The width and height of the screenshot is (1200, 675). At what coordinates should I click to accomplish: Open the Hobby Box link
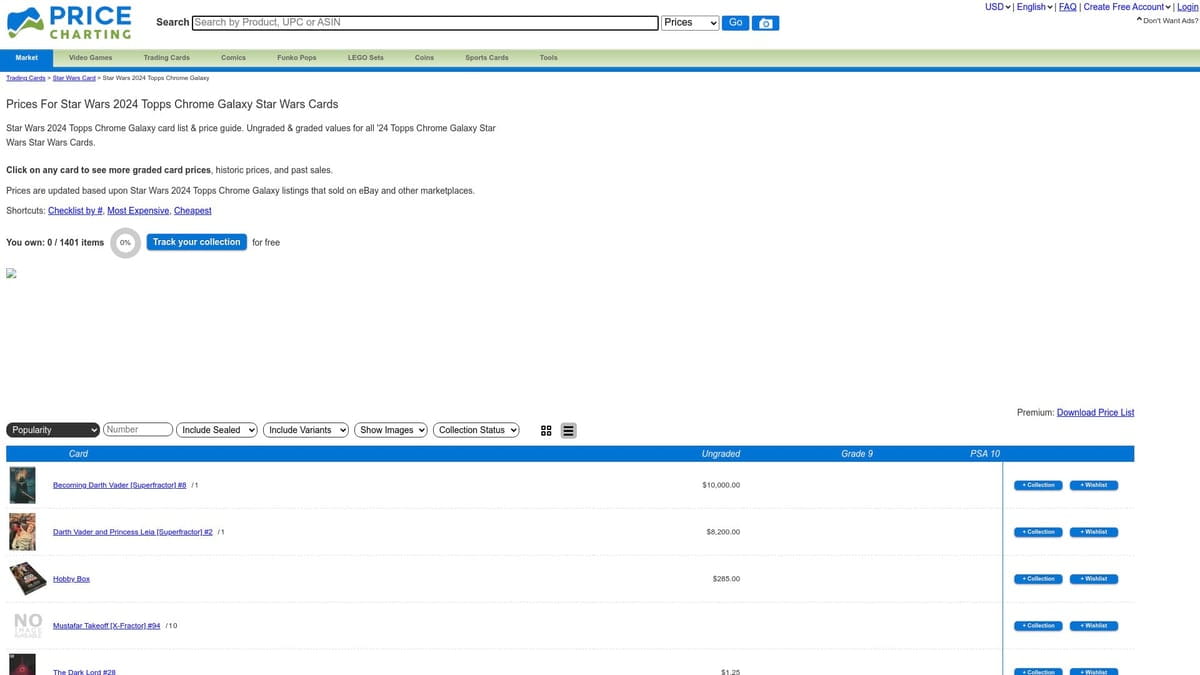(71, 579)
